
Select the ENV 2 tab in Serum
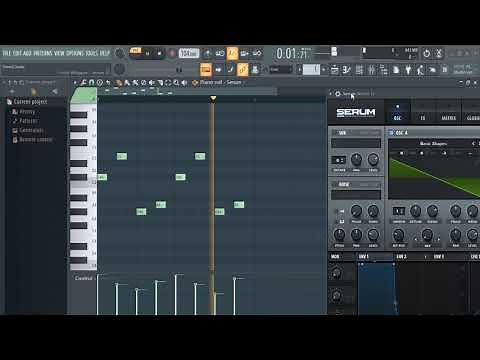(x=401, y=256)
